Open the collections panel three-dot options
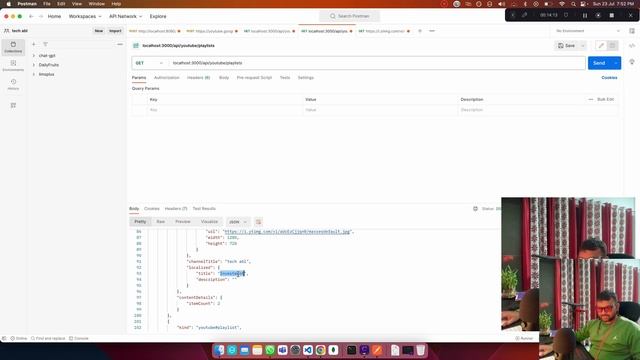This screenshot has width=640, height=360. (120, 44)
